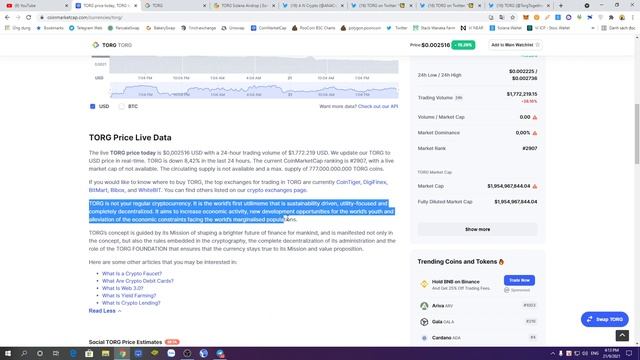
Task: Open Task View on the taskbar
Action: 56,353
